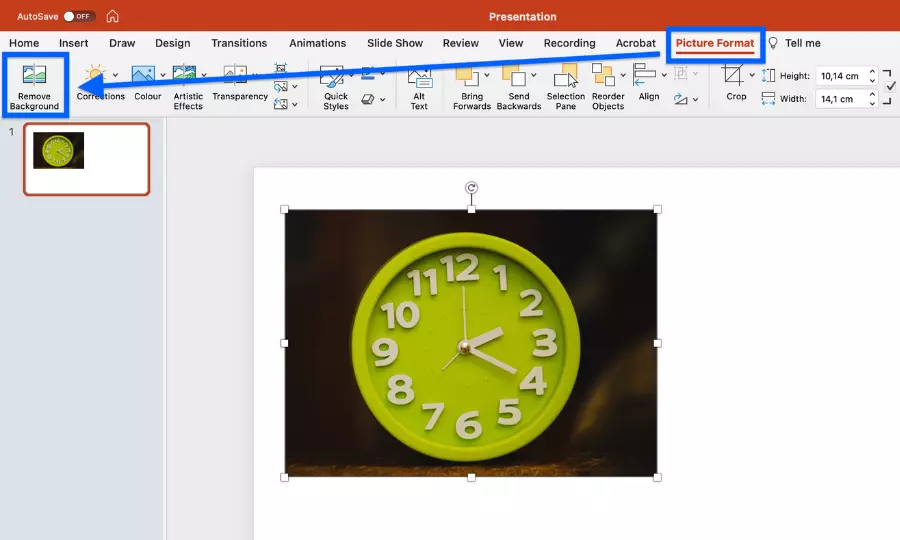Expand the Rotate dropdown arrow

695,100
